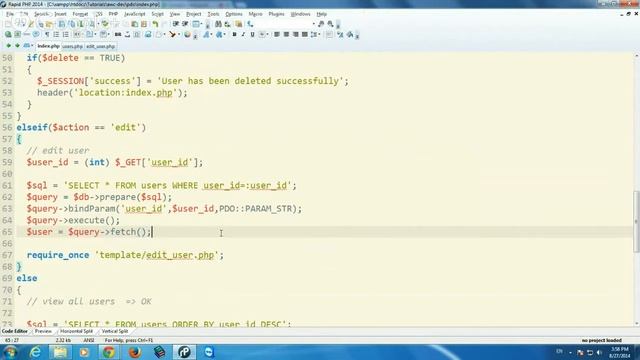The image size is (640, 360).
Task: Open dropdown arrow beside the table icon
Action: pos(202,24)
